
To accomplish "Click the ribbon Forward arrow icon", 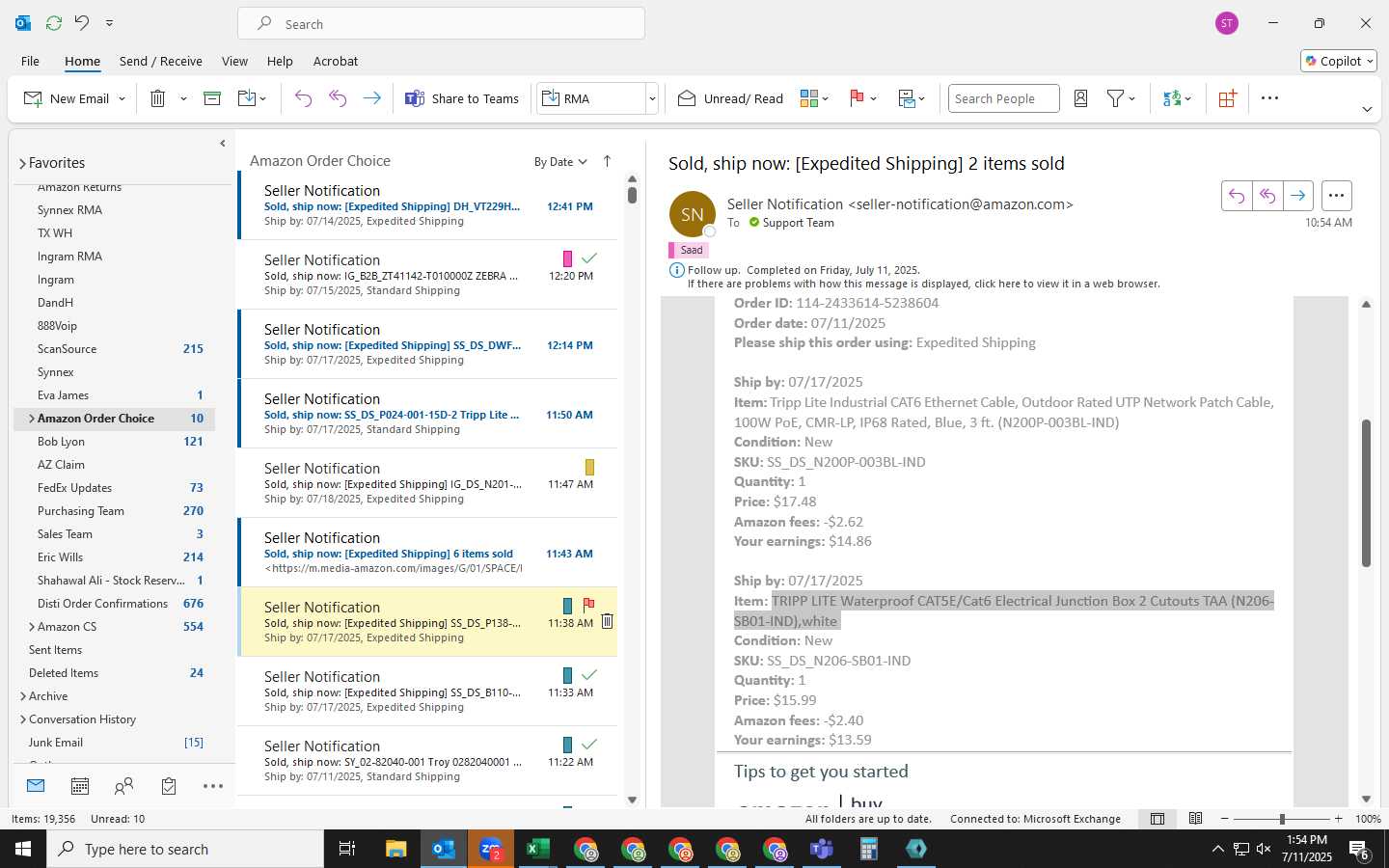I will (x=371, y=98).
